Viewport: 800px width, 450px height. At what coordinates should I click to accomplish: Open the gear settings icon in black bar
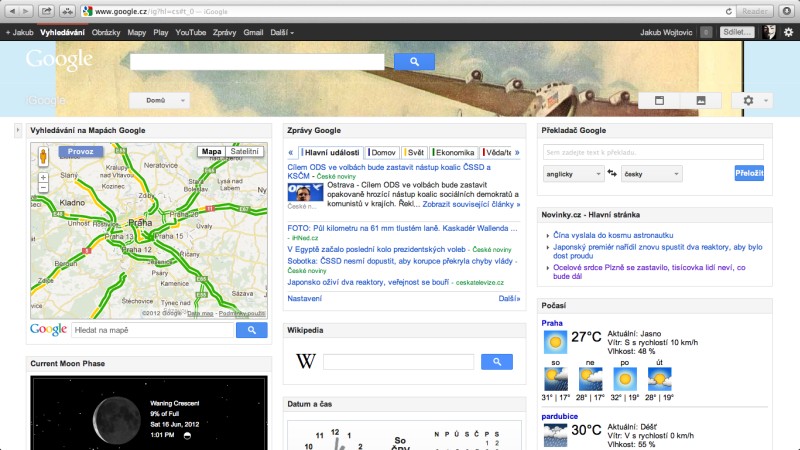pos(788,32)
